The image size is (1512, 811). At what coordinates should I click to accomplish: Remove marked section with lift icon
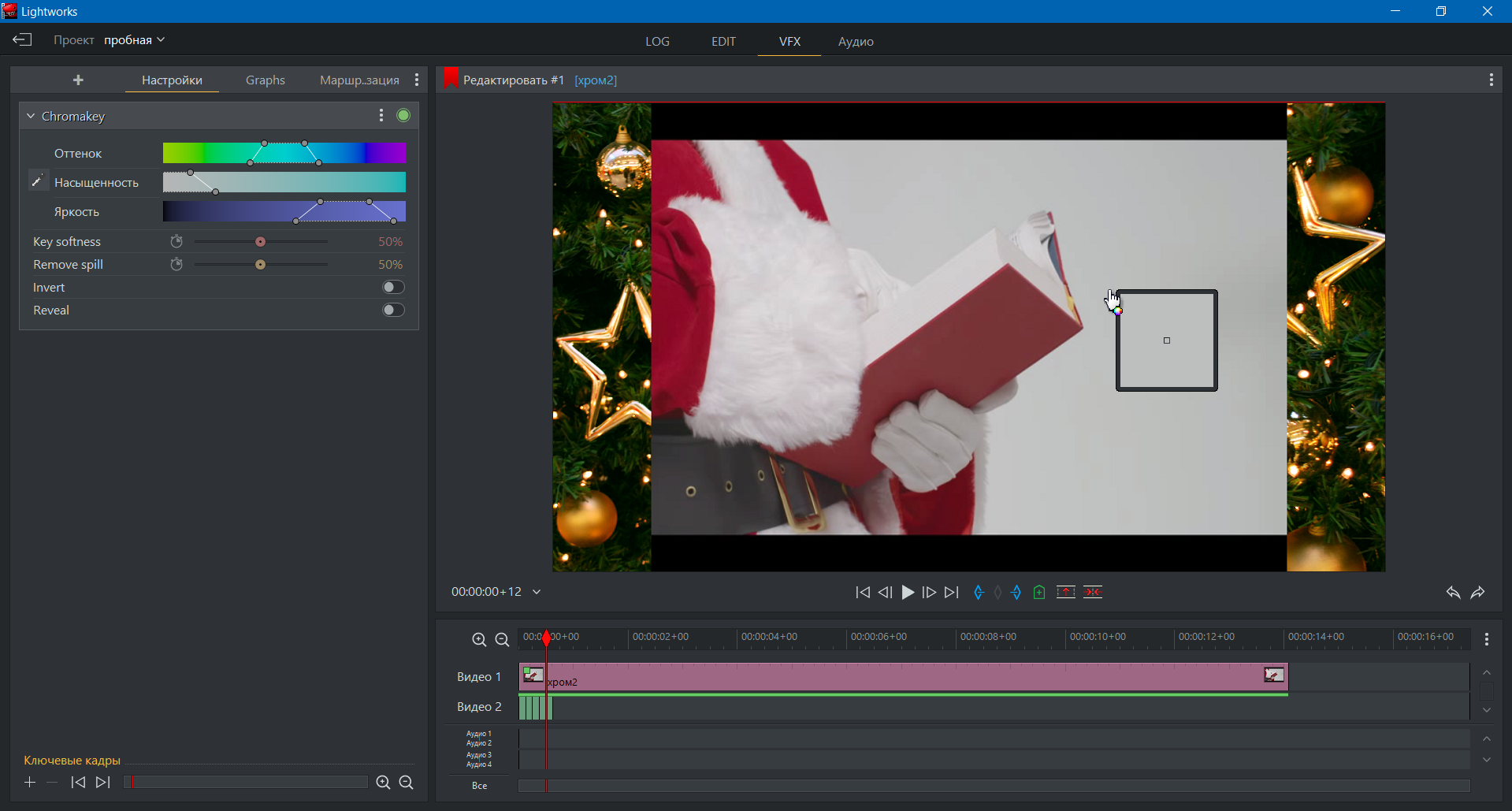(x=1066, y=592)
